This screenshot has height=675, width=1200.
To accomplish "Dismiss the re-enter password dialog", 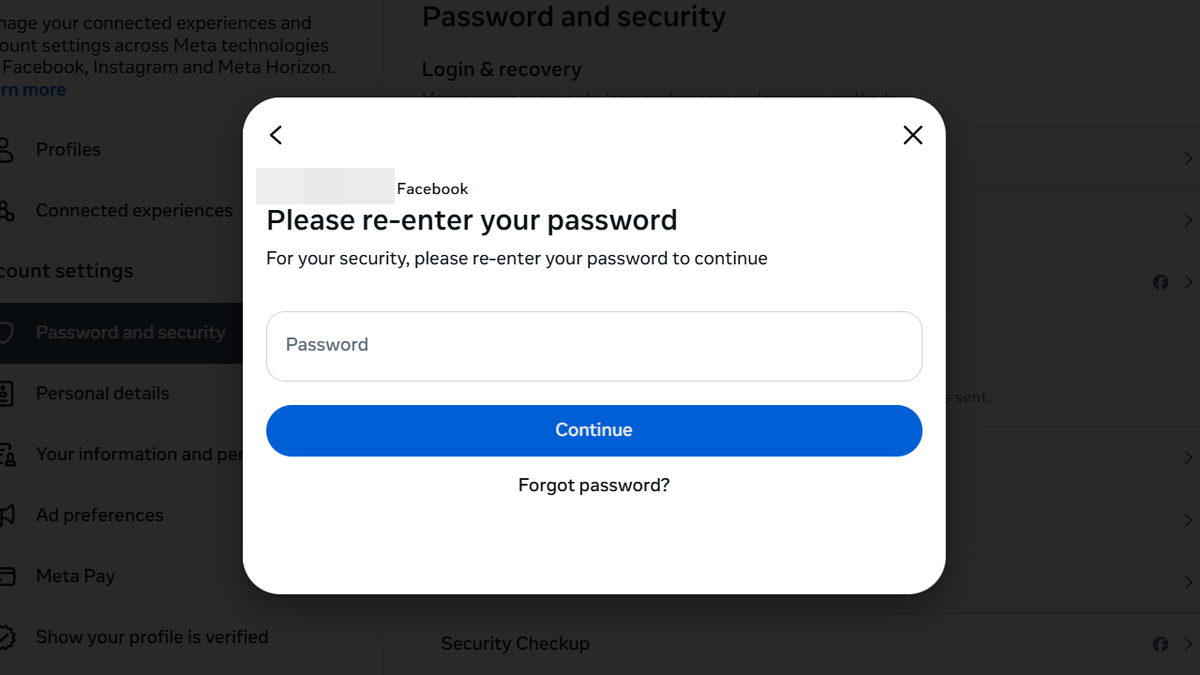I will 912,134.
